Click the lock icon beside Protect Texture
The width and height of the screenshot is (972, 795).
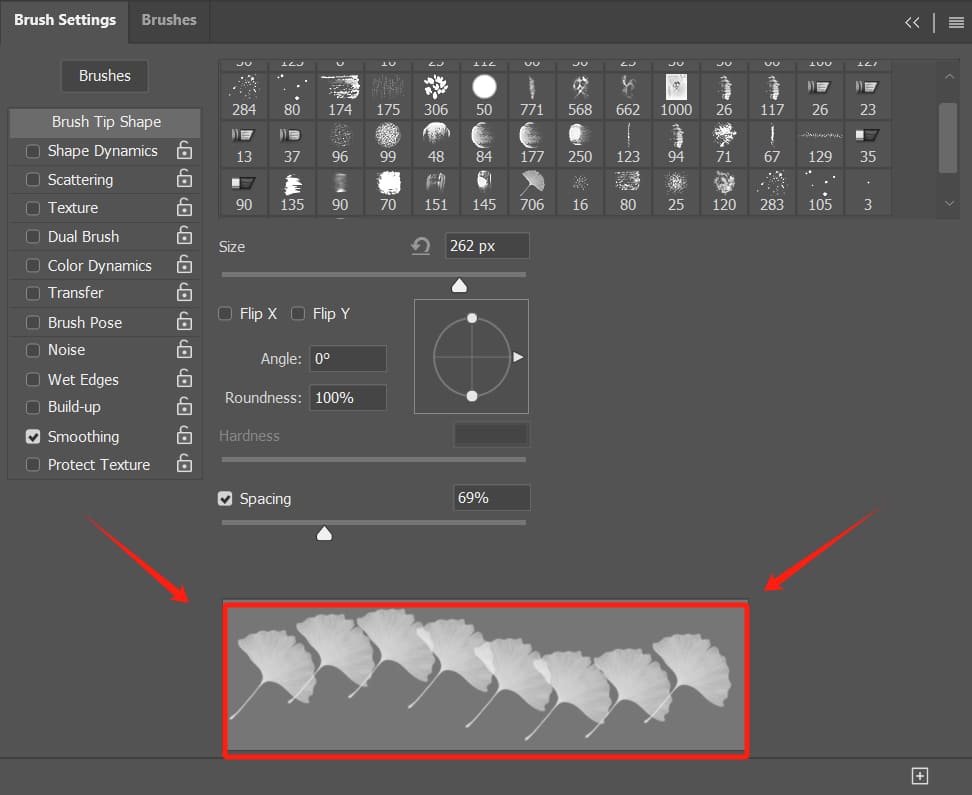pos(184,464)
